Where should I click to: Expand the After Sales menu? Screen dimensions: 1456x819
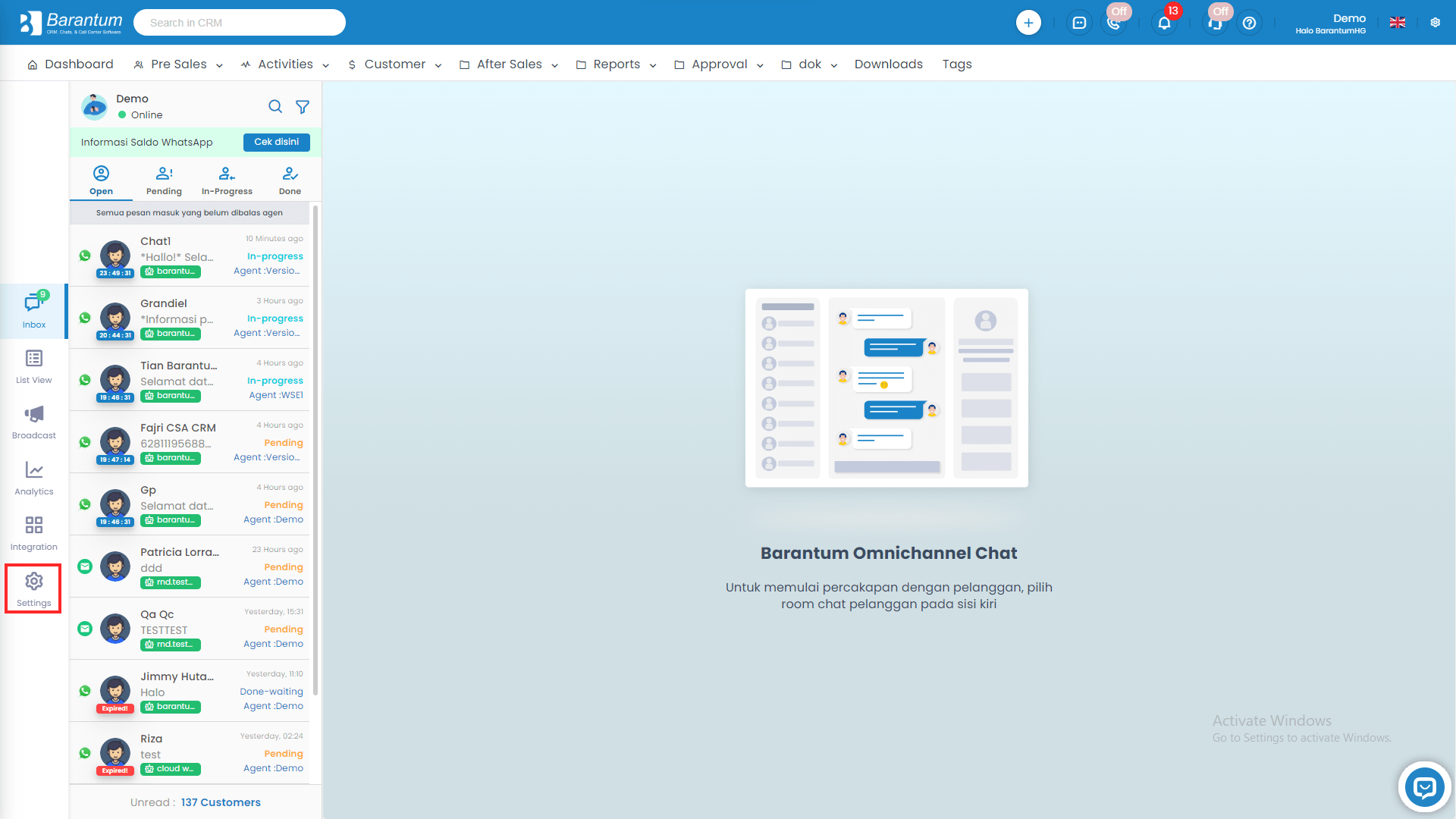(509, 64)
